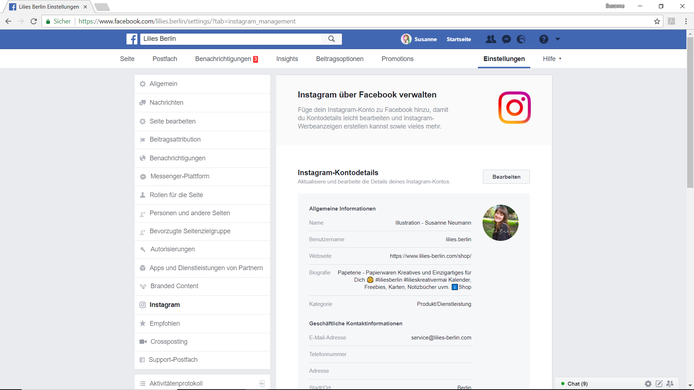The width and height of the screenshot is (694, 390).
Task: Open the Promotions tab
Action: point(397,59)
